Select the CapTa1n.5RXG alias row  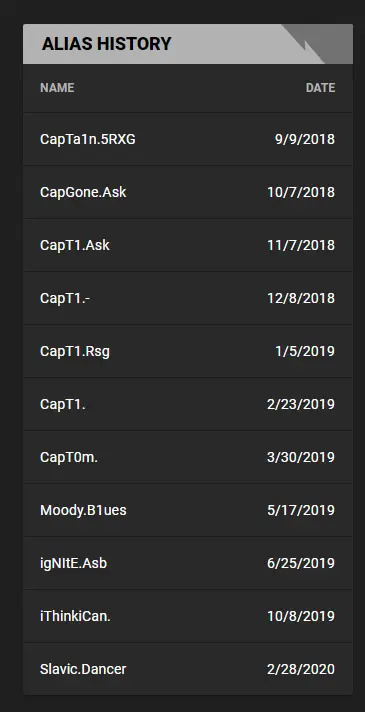(187, 139)
